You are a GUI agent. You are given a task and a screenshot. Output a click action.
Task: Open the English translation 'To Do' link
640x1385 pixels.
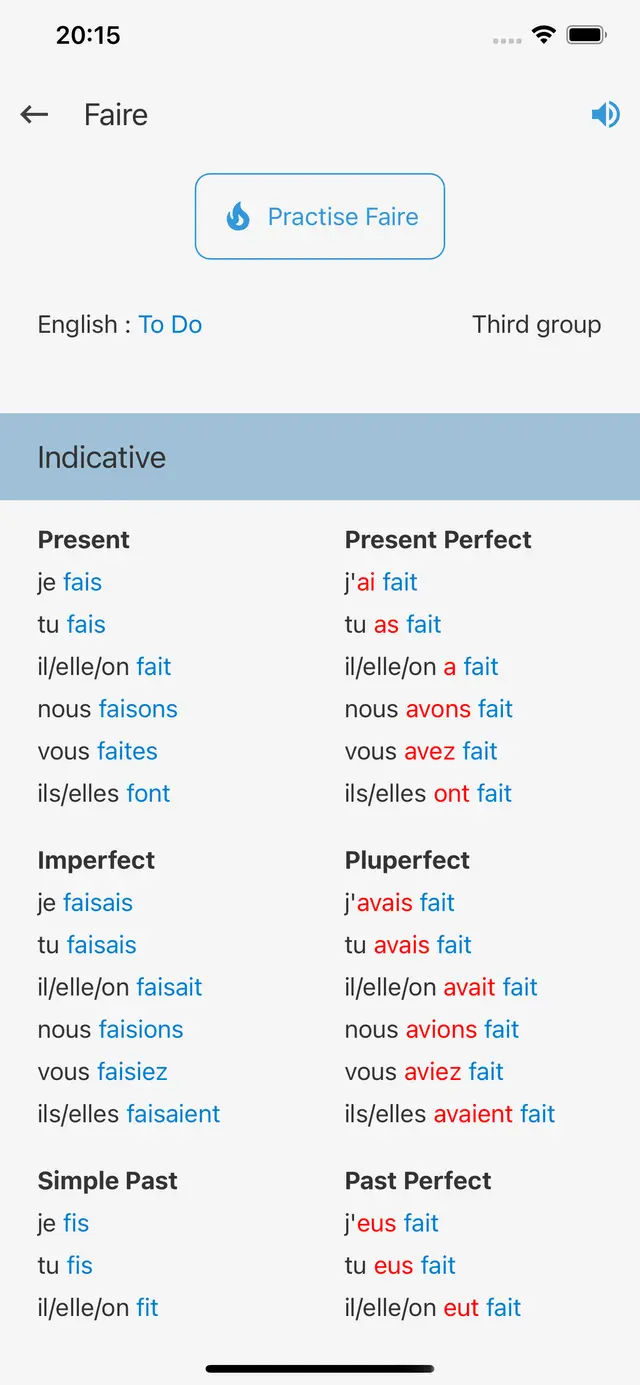pyautogui.click(x=170, y=325)
